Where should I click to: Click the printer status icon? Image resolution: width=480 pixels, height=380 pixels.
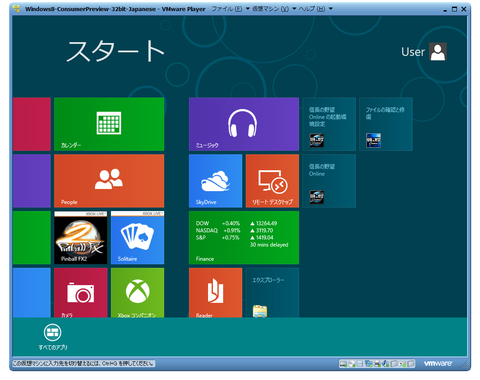[x=377, y=364]
